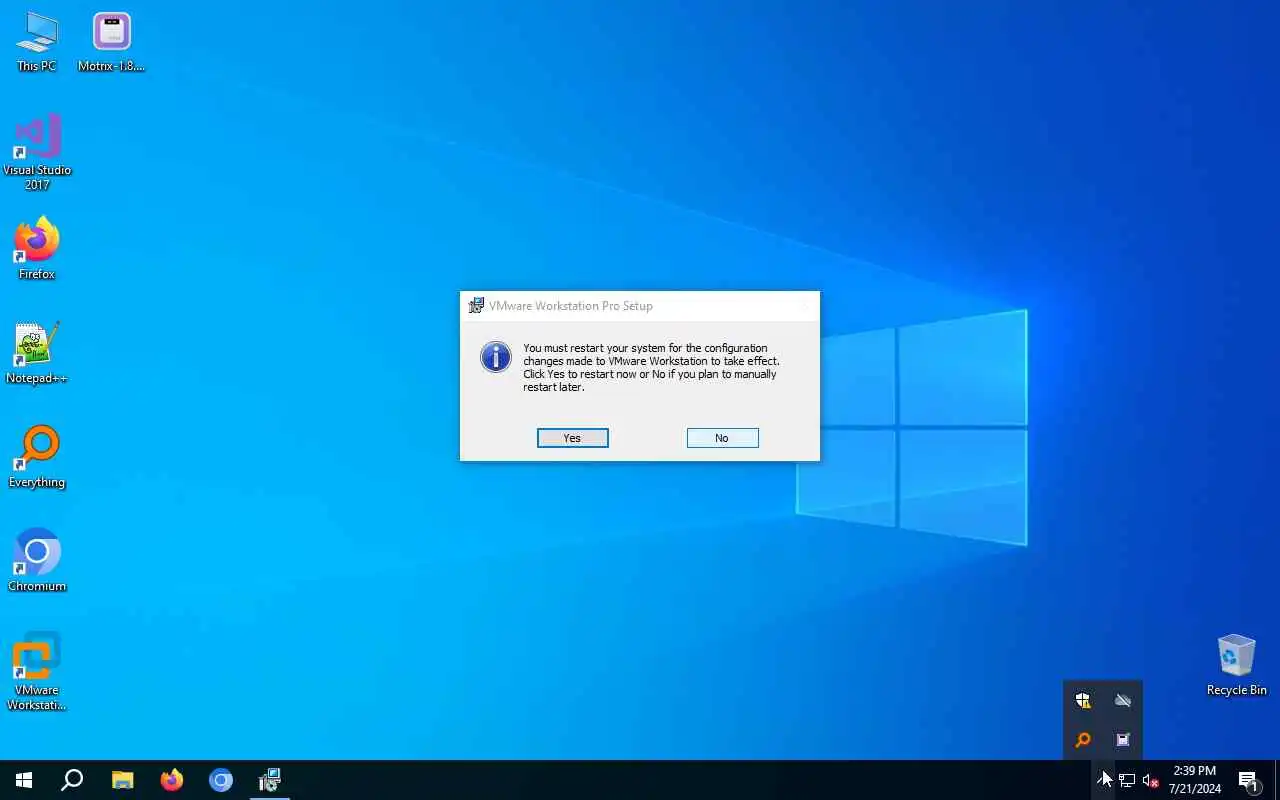This screenshot has width=1280, height=800.
Task: Open the muted volume tray icon
Action: pos(1151,780)
